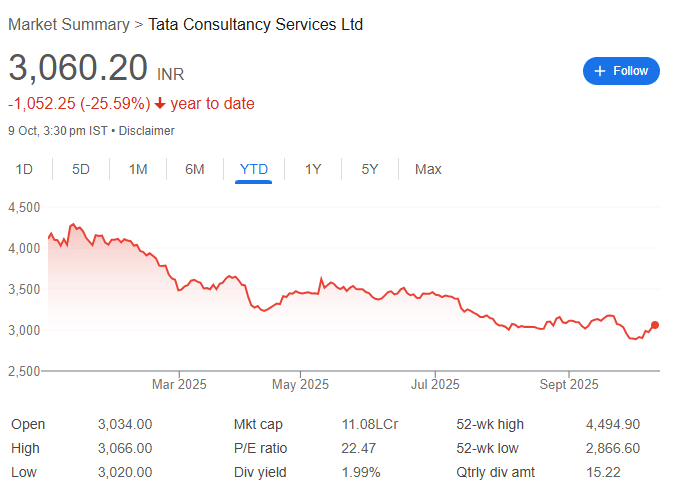Click the plus icon in Follow button
Screen dimensions: 693x486
click(x=600, y=71)
